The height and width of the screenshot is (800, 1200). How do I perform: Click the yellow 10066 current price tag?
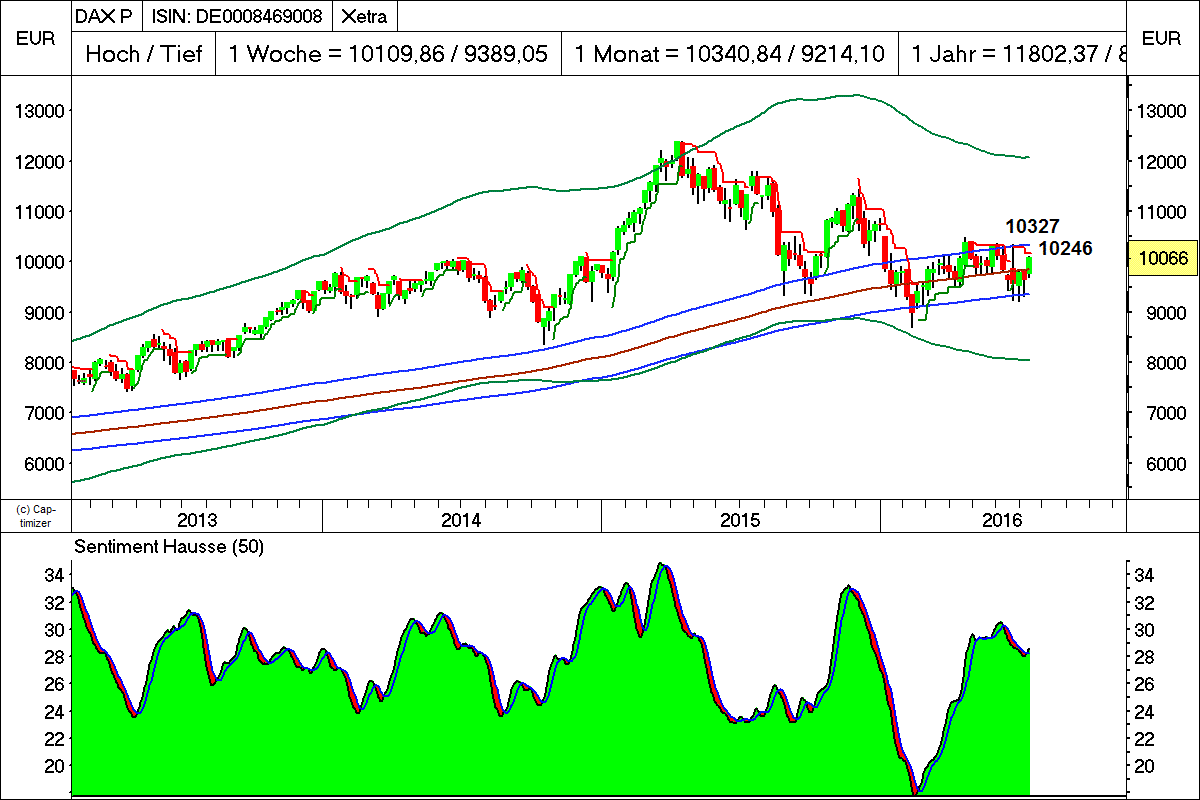1162,259
